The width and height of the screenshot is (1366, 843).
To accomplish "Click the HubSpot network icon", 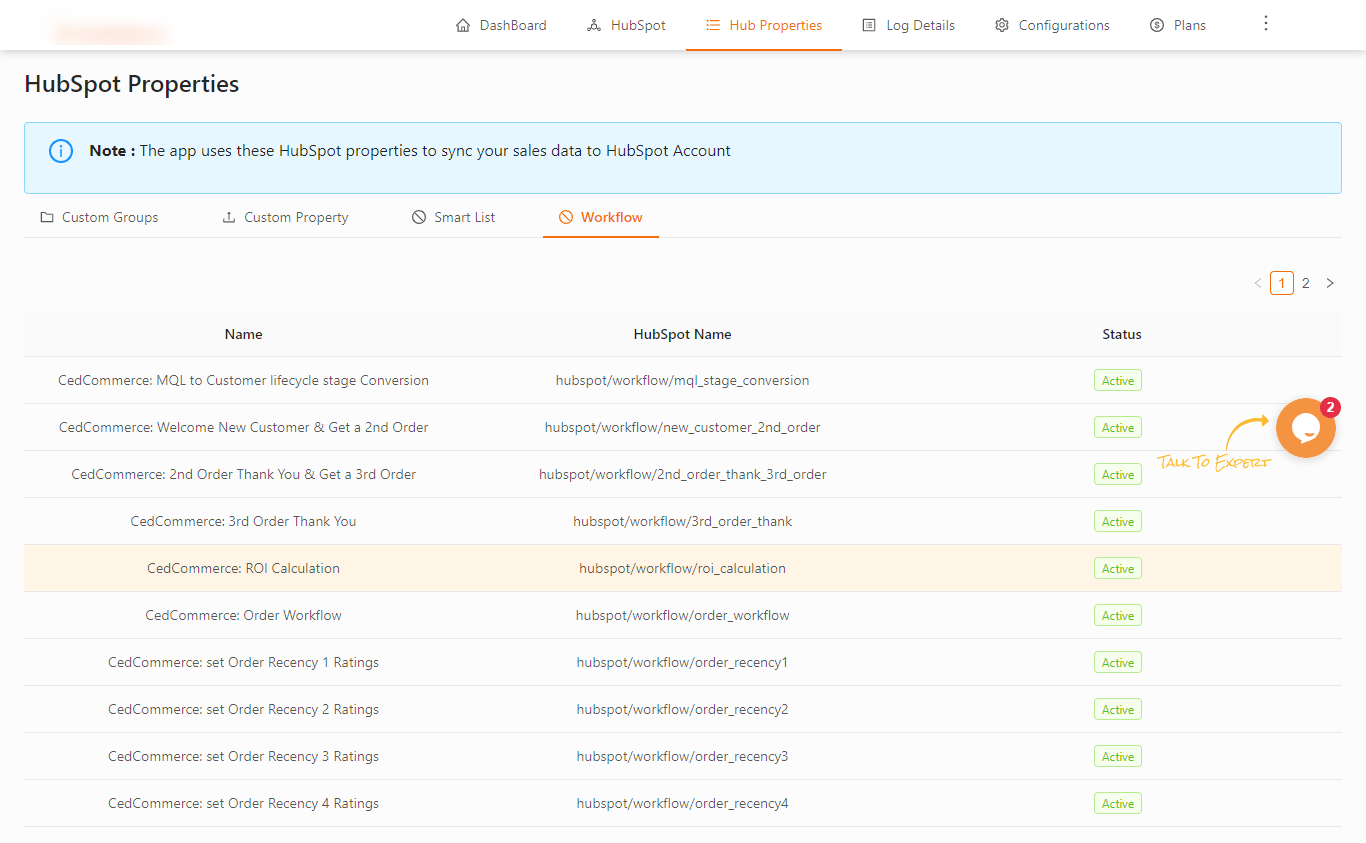I will (594, 25).
